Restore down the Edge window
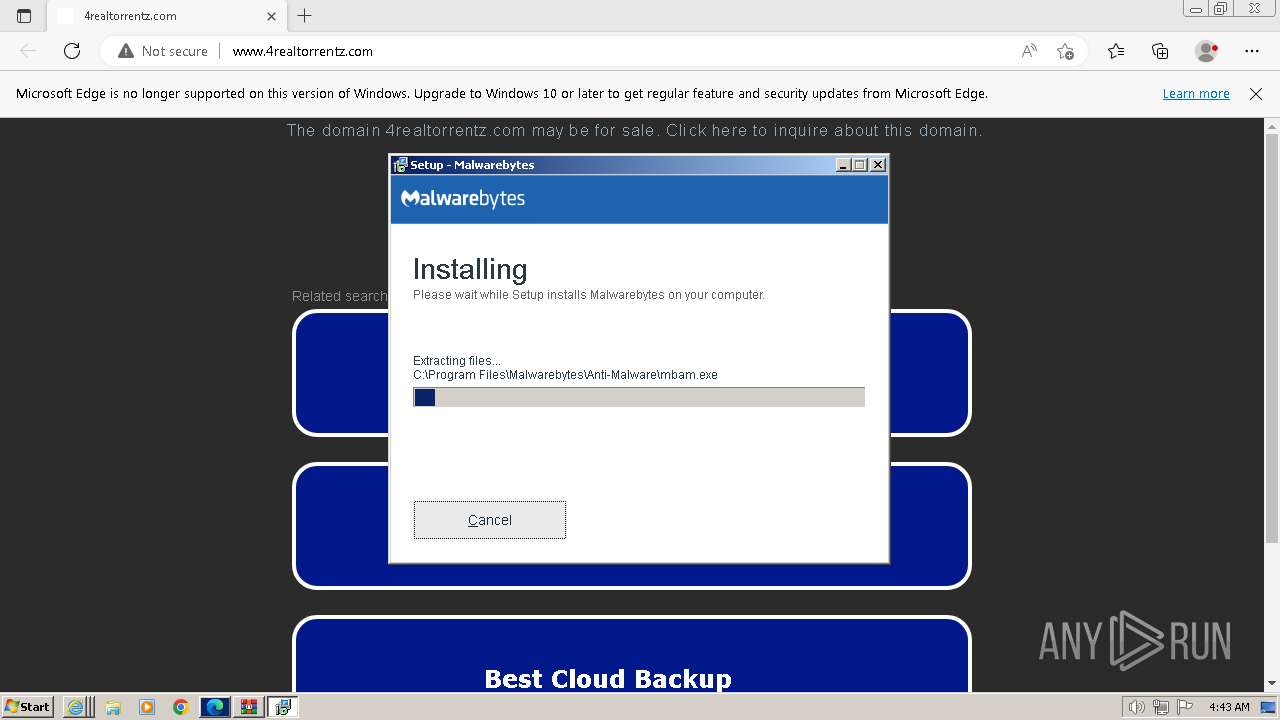The width and height of the screenshot is (1280, 720). 1221,9
